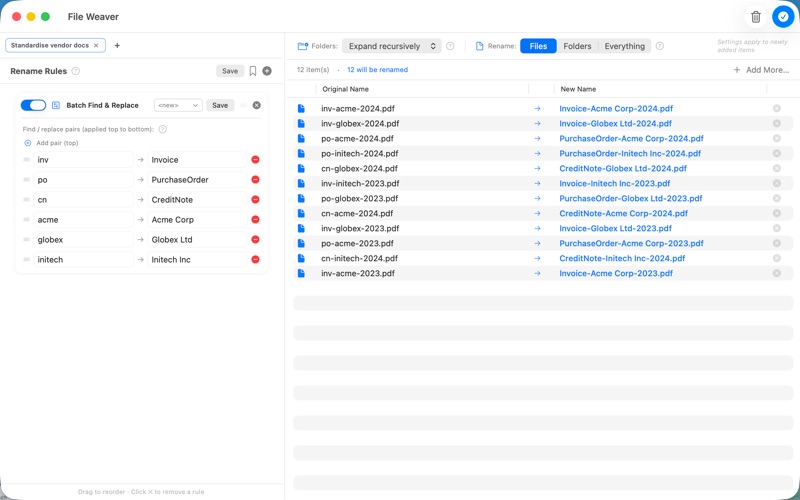Save the Batch Find & Replace preset
Viewport: 800px width, 500px height.
(220, 105)
